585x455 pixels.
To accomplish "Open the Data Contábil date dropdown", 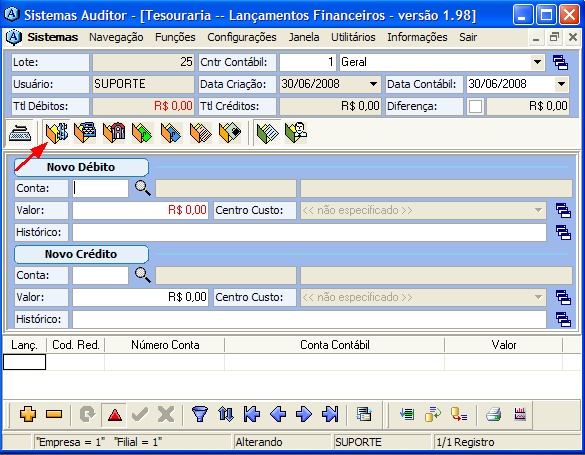I will [561, 84].
